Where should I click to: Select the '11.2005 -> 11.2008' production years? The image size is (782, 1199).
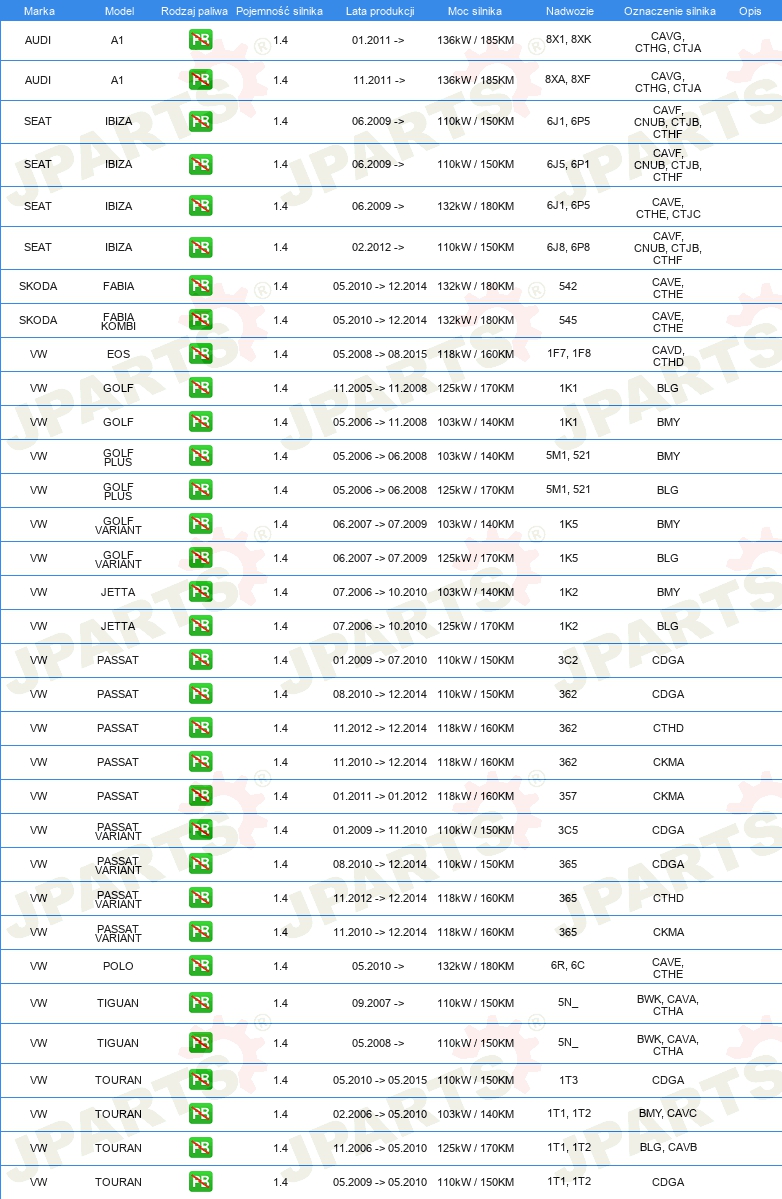[x=380, y=388]
